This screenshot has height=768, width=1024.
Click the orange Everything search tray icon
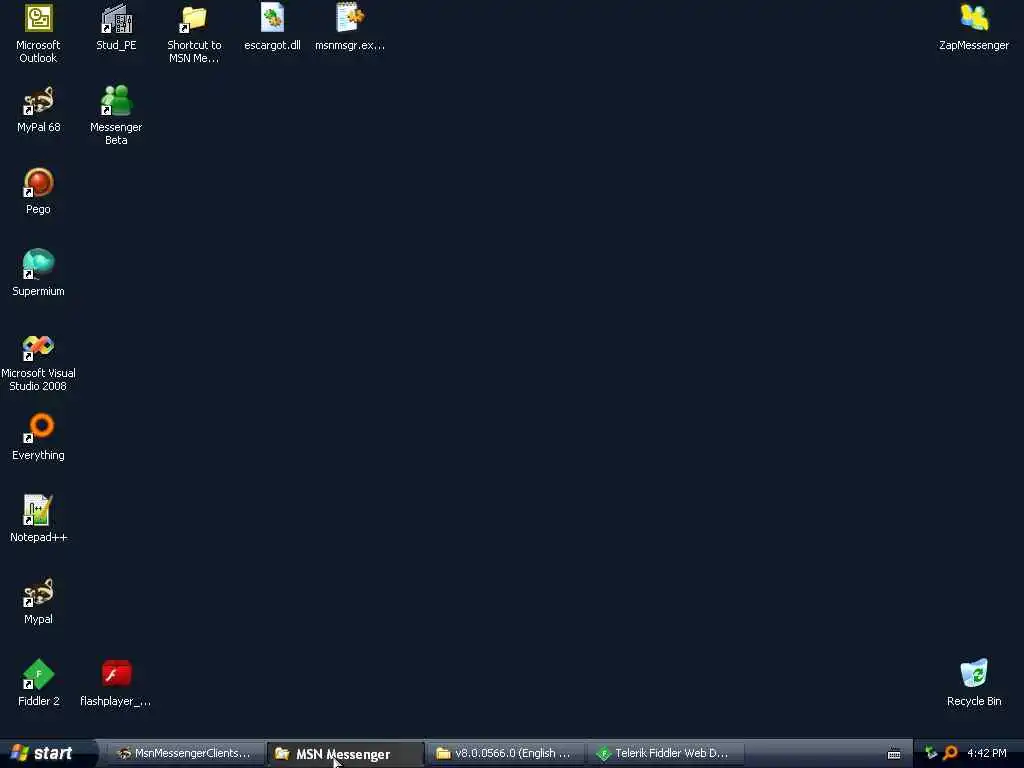coord(950,753)
